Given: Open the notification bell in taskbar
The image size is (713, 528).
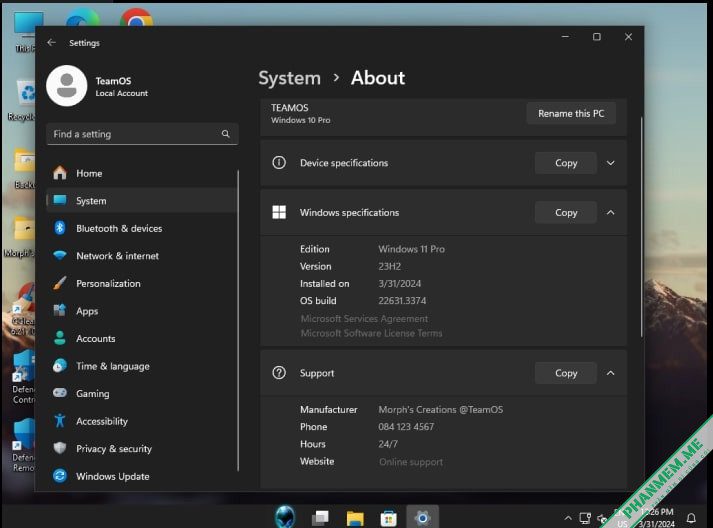Looking at the screenshot, I should click(691, 518).
